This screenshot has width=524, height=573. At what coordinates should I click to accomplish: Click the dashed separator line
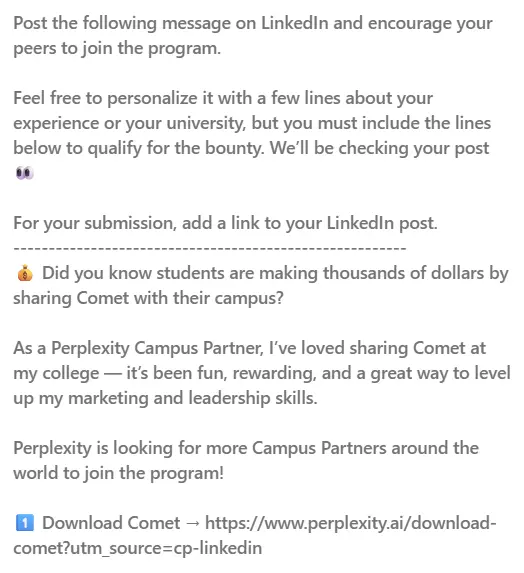coord(210,248)
